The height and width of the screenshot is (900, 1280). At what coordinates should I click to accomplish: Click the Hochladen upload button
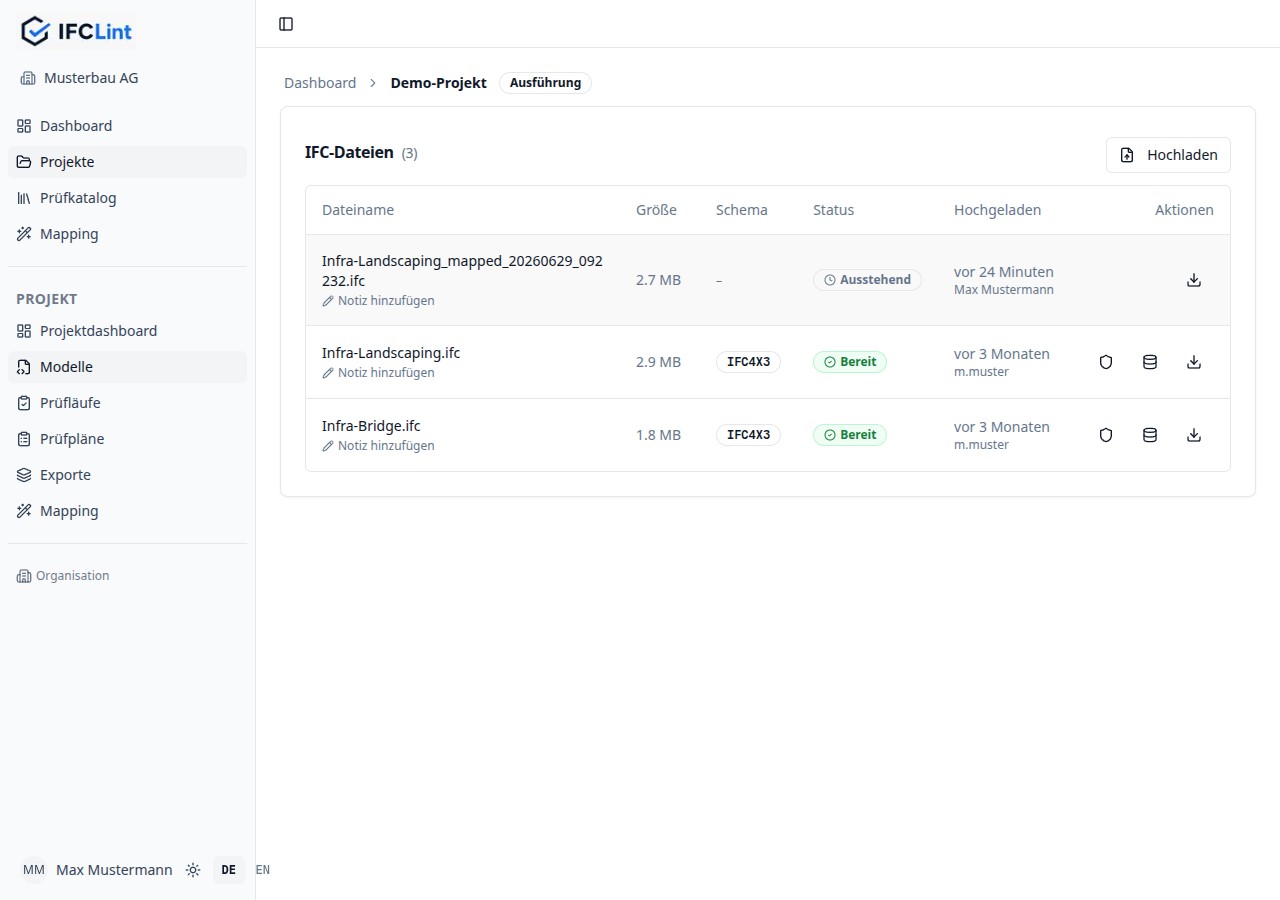pos(1168,155)
